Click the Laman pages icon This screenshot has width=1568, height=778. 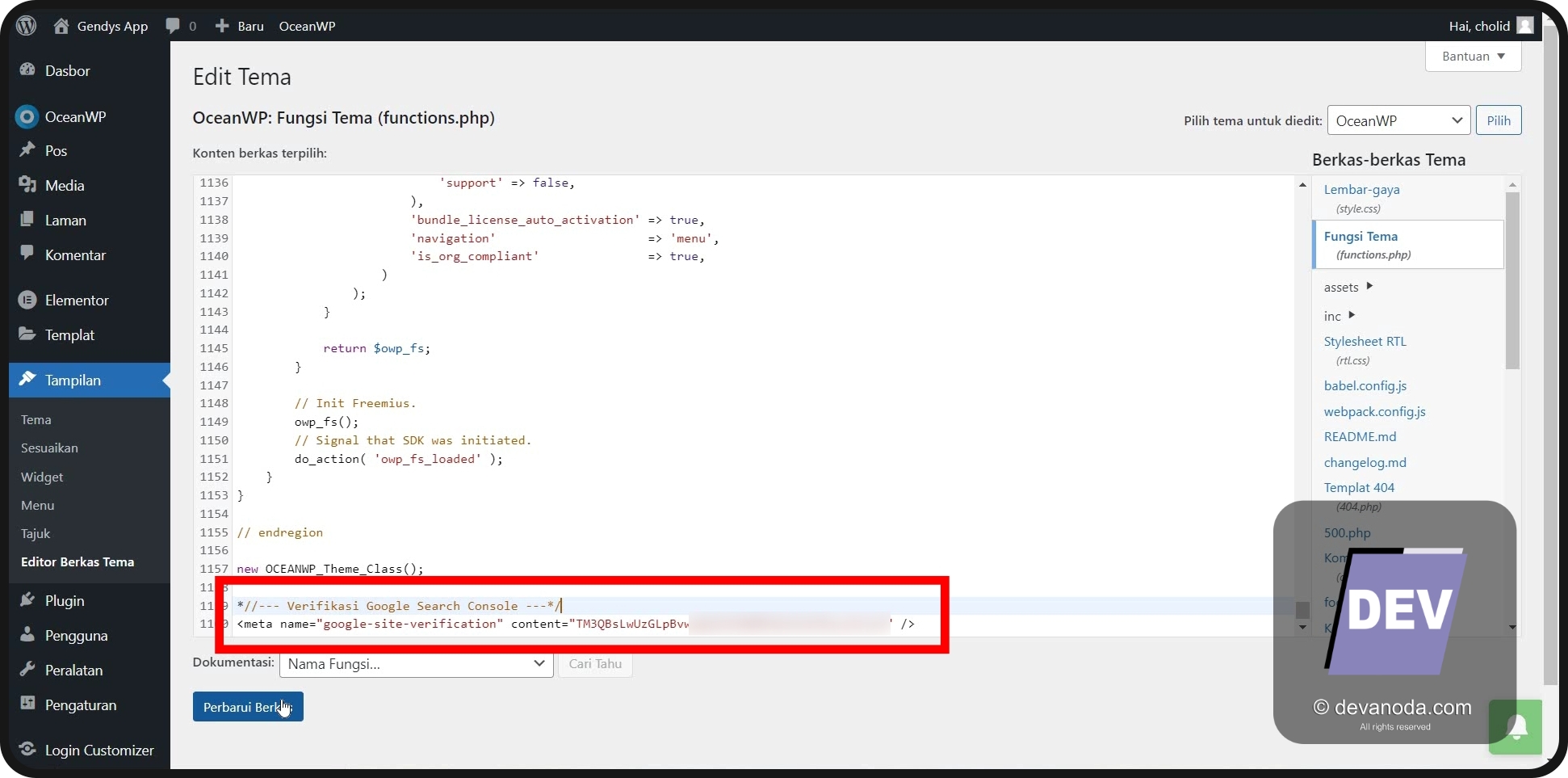pyautogui.click(x=27, y=220)
